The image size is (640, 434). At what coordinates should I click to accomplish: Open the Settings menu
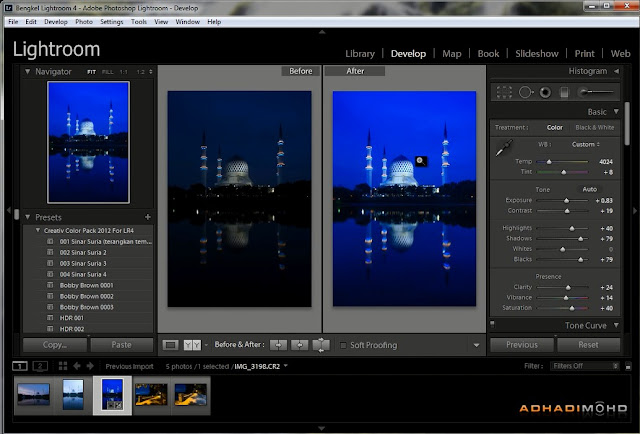tap(111, 22)
